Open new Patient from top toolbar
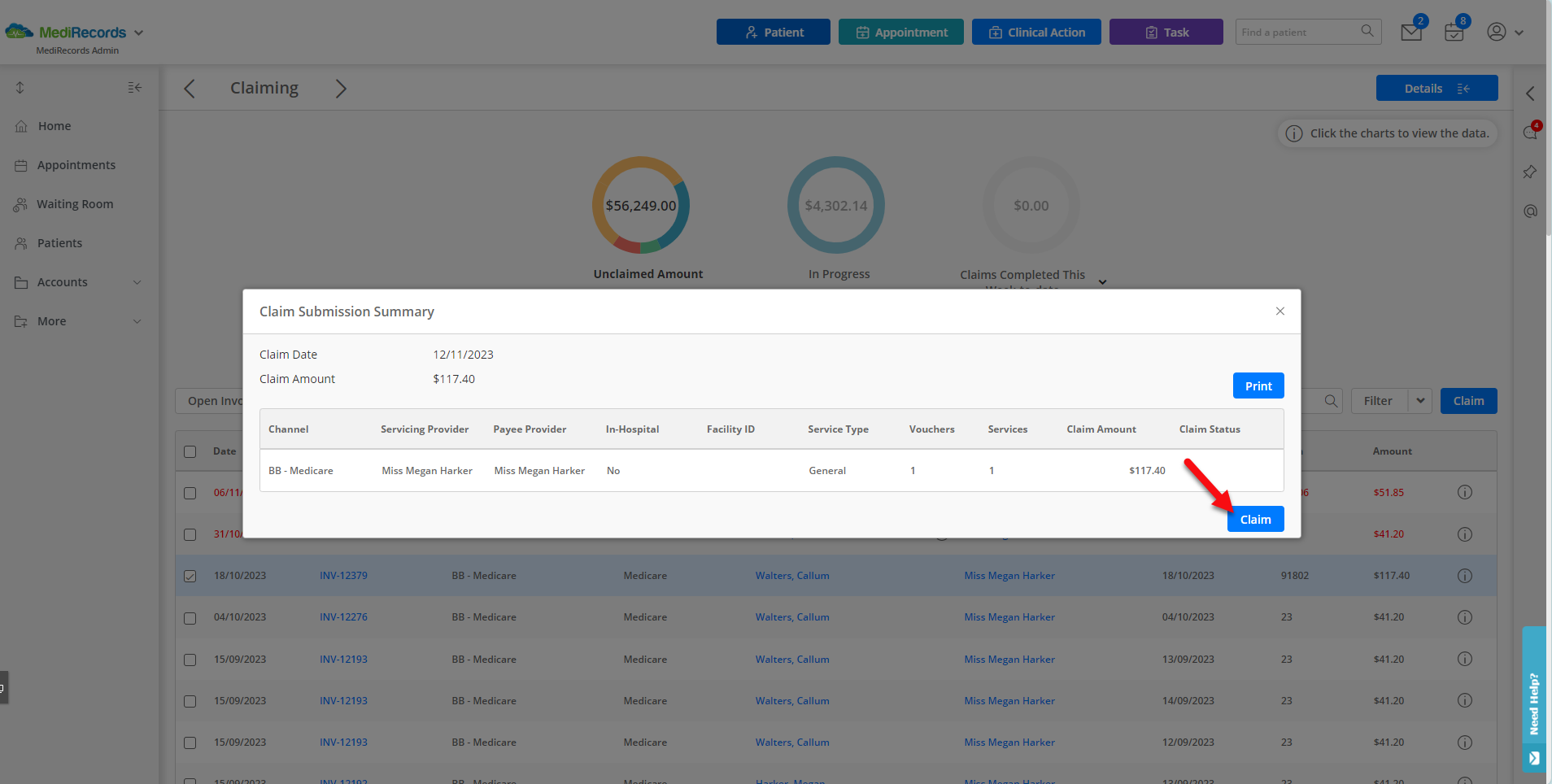 pos(774,32)
